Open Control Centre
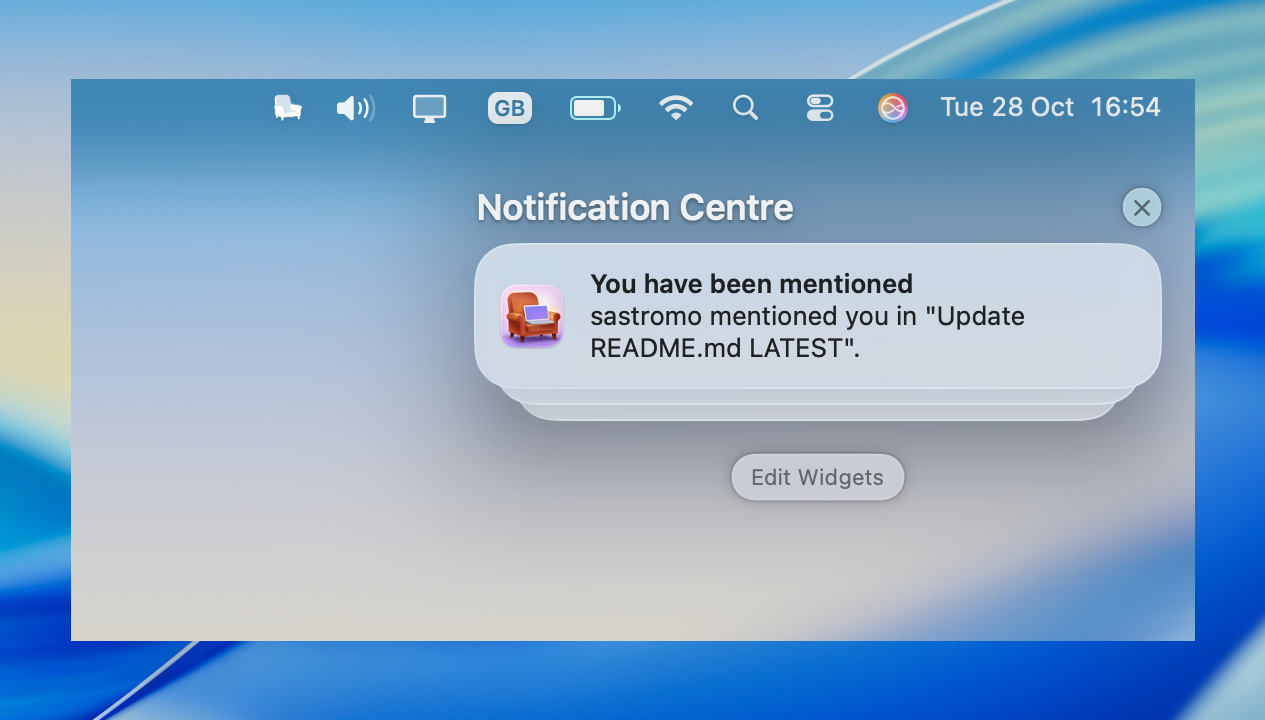Screen dimensions: 1265x720 (820, 107)
